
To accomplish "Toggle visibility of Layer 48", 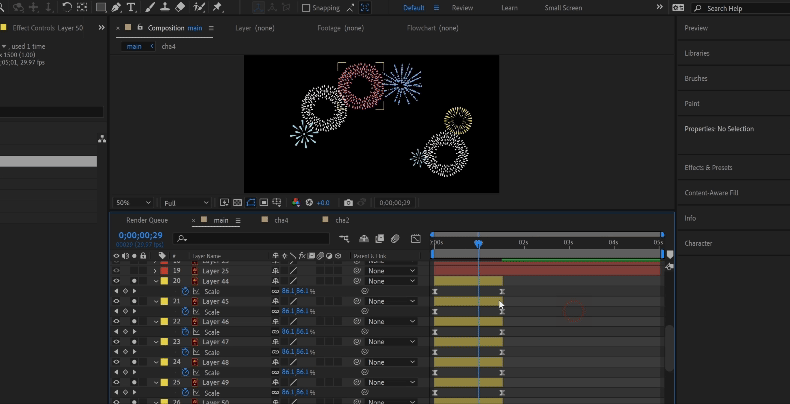I will tap(116, 362).
